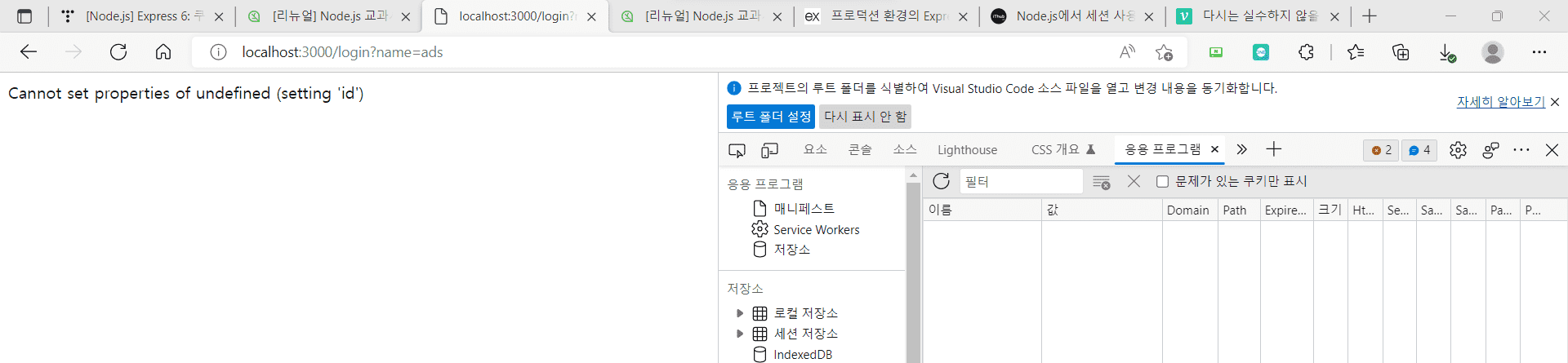Open browser settings and more menu

point(1539,52)
